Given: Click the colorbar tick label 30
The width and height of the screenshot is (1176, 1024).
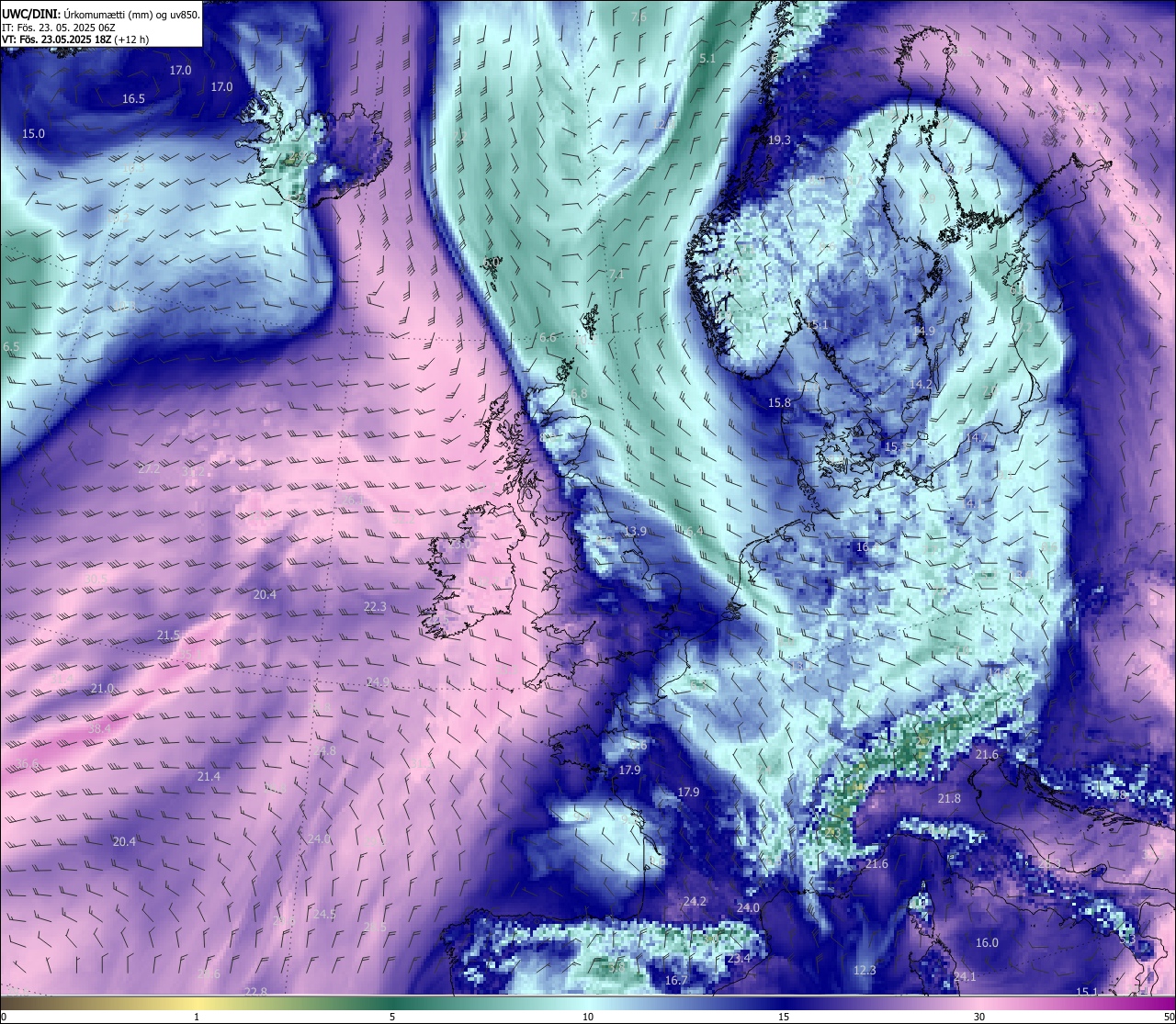Looking at the screenshot, I should 979,1017.
